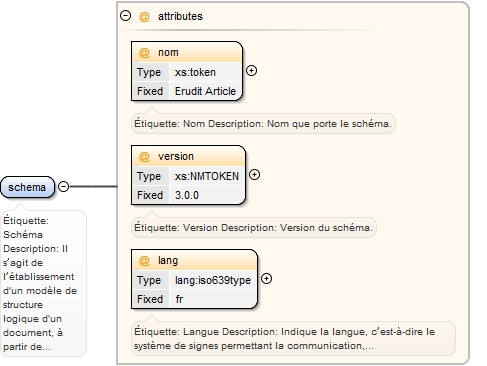Click the Fixed label in lang box

tap(150, 299)
